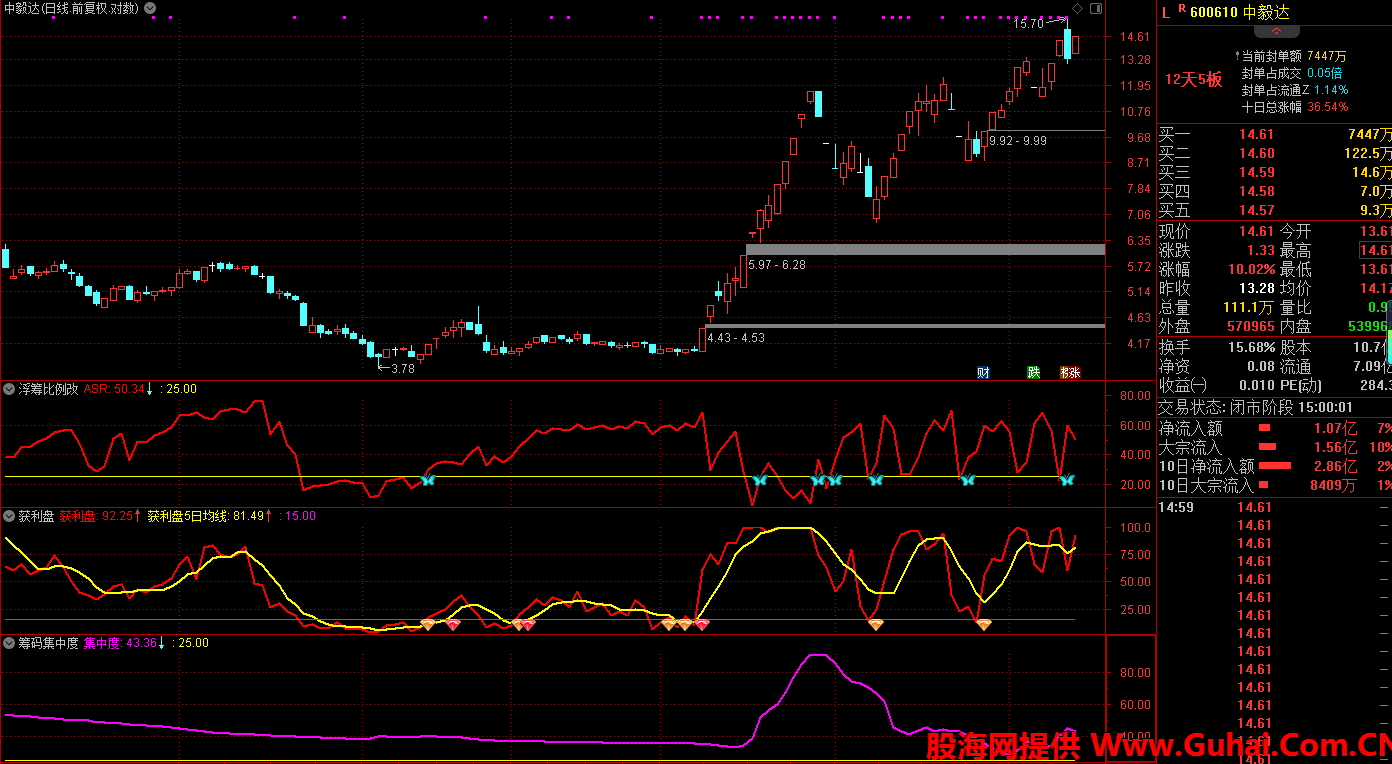Click the 12天5板 limit-up label
The image size is (1392, 764).
(x=1193, y=80)
